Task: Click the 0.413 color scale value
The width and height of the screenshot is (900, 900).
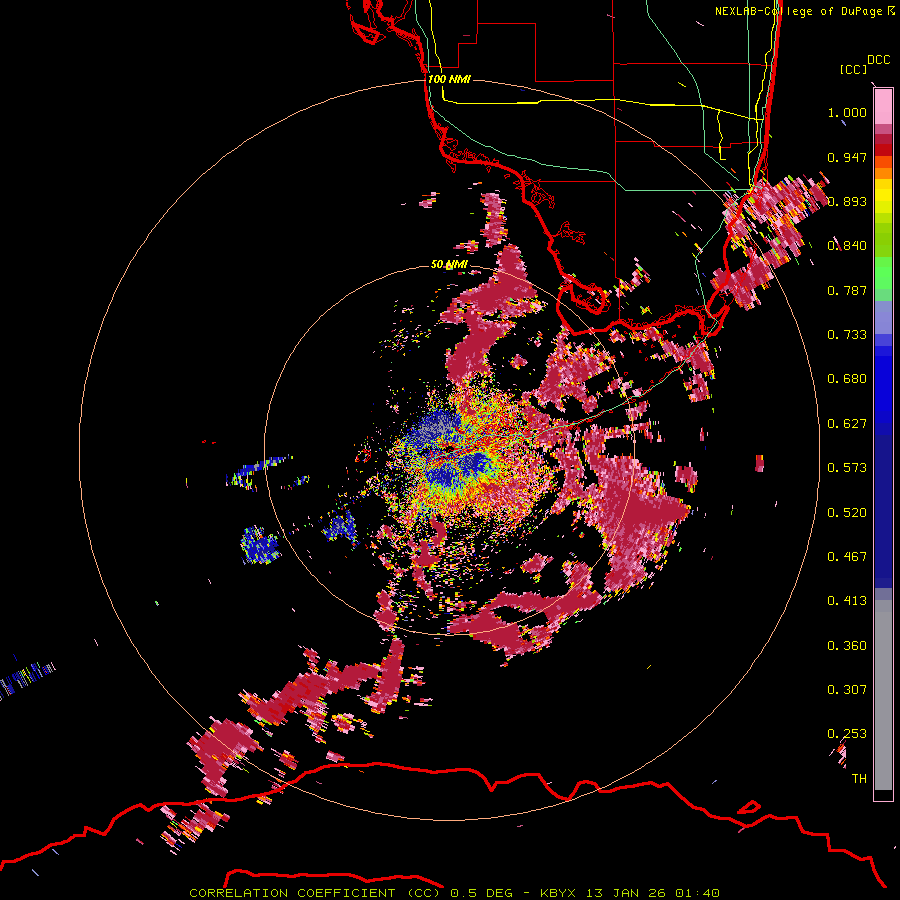Action: (x=847, y=601)
